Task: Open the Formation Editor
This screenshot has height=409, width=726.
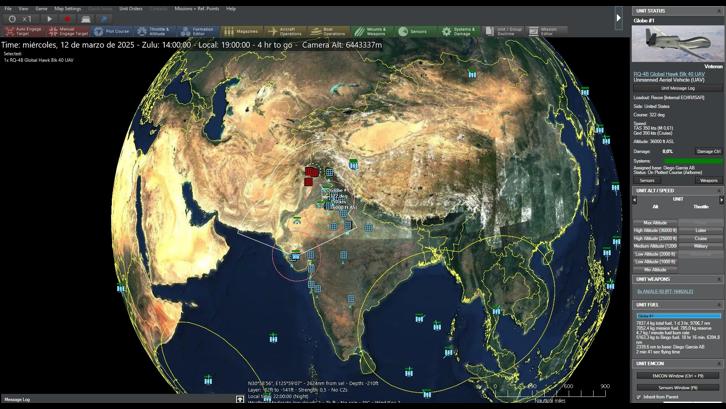Action: (198, 31)
